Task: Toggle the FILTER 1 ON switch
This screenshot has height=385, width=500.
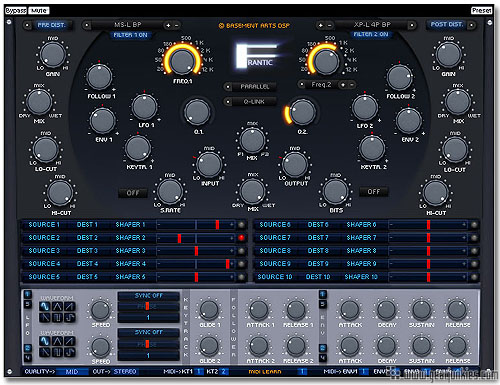Action: tap(130, 35)
